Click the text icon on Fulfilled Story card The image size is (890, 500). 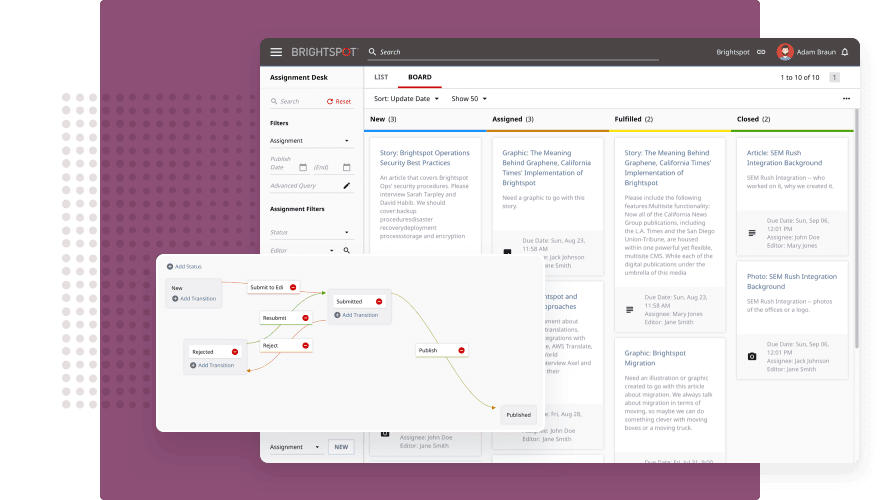coord(629,310)
